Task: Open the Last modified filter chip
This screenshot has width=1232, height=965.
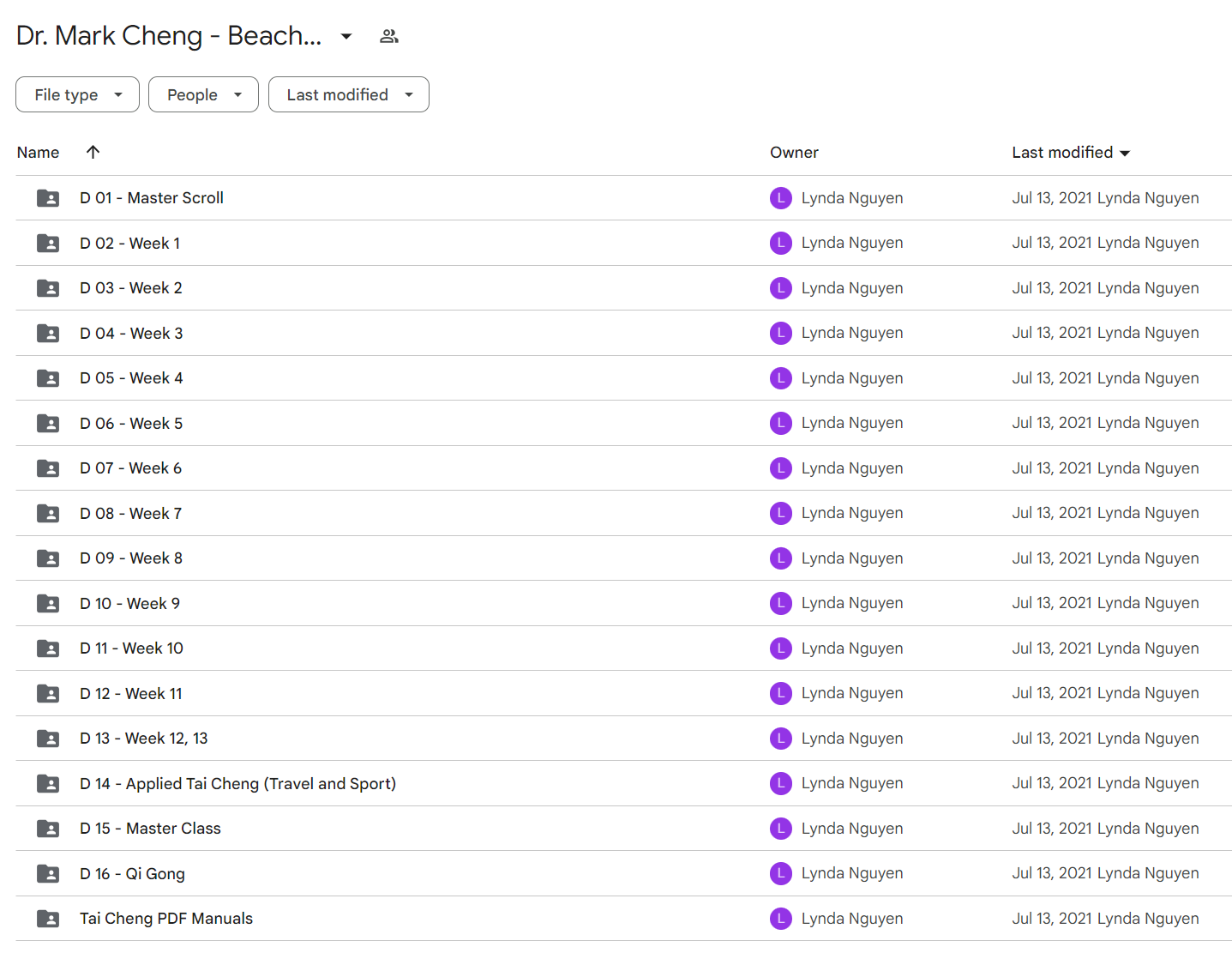Action: click(x=348, y=94)
